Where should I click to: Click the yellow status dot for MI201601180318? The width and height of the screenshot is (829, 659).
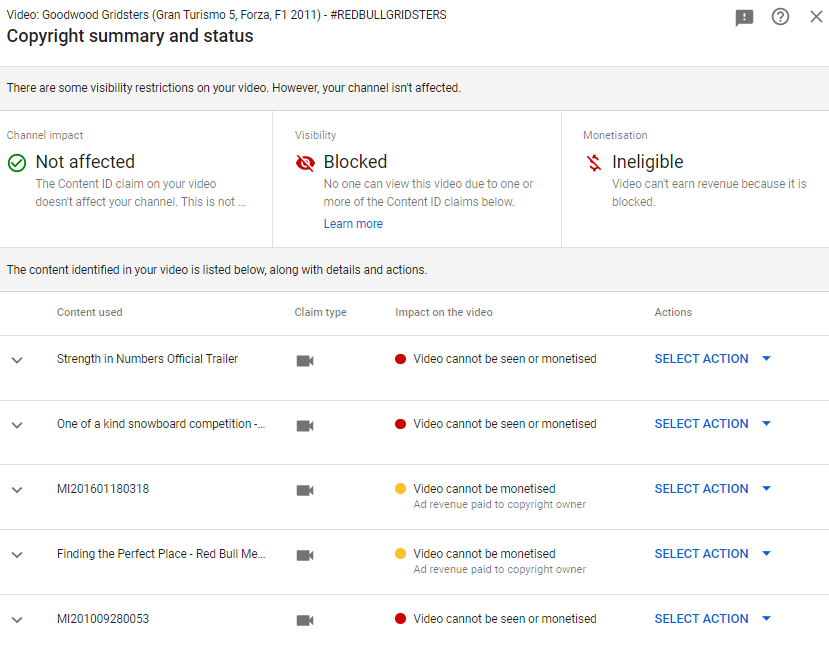tap(400, 489)
